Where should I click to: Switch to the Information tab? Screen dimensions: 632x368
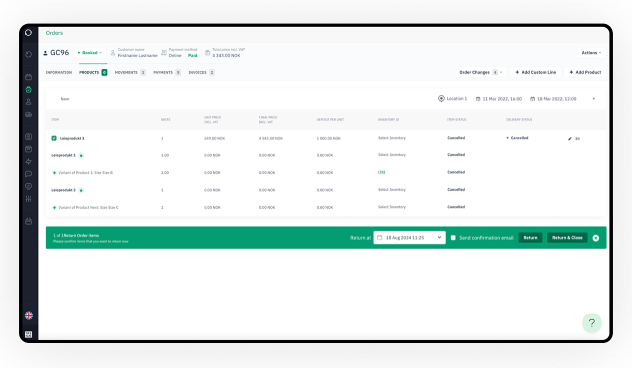point(59,73)
